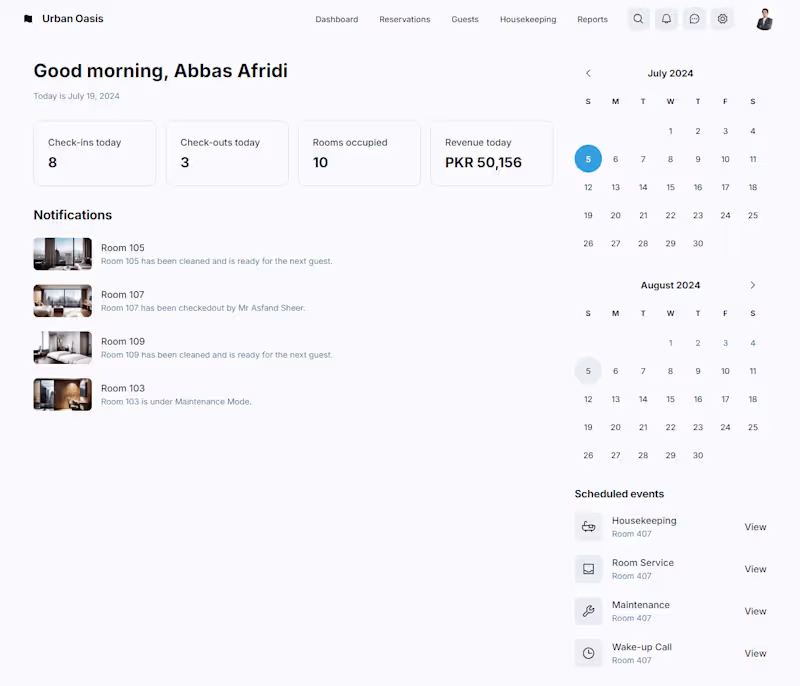Viewport: 800px width, 686px height.
Task: Go to previous month in calendar
Action: pos(588,73)
